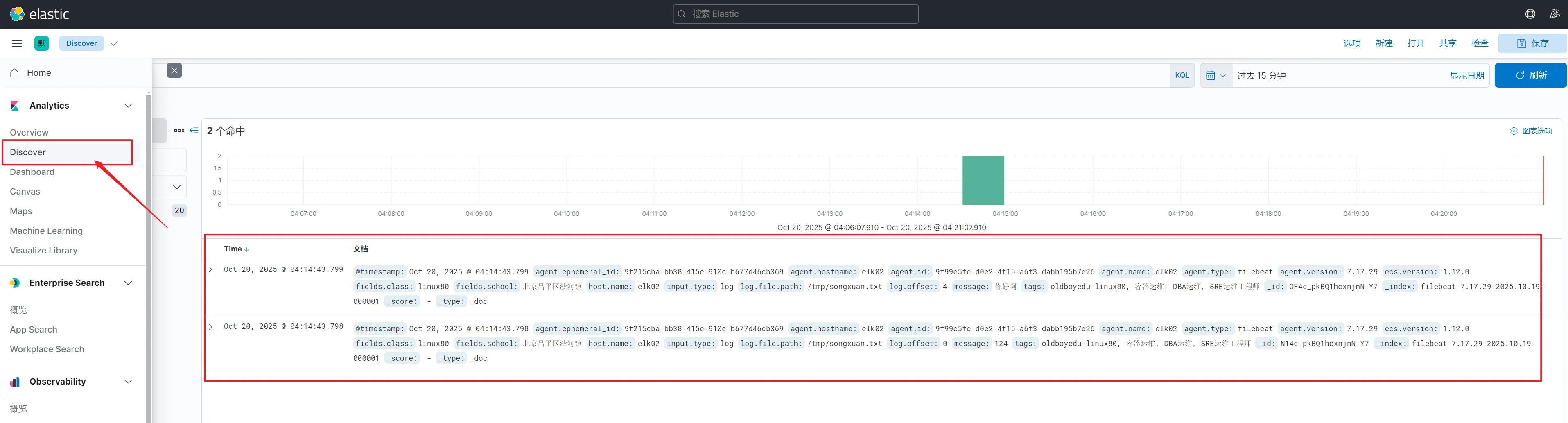Image resolution: width=1568 pixels, height=423 pixels.
Task: Click the green space avatar icon
Action: coord(41,43)
